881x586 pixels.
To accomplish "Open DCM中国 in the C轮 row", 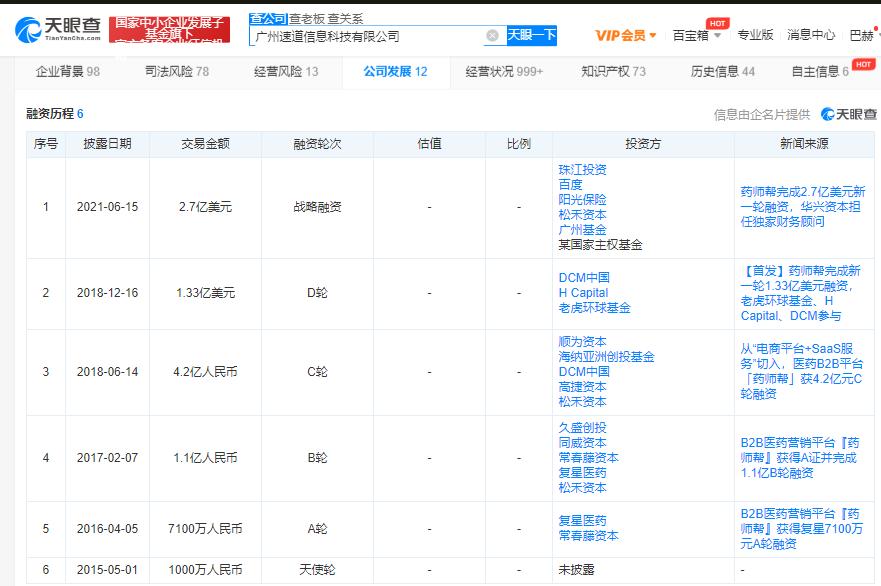I will point(584,372).
